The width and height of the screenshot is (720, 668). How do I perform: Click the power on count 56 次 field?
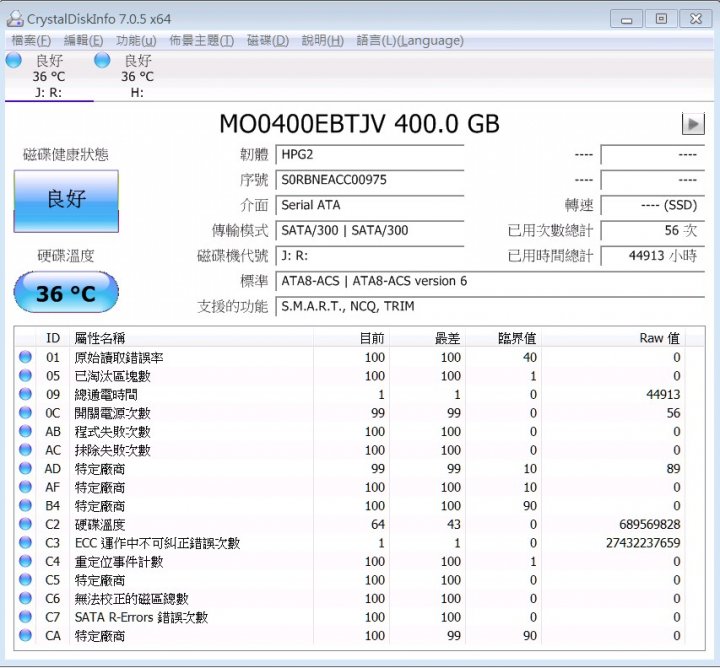[652, 230]
